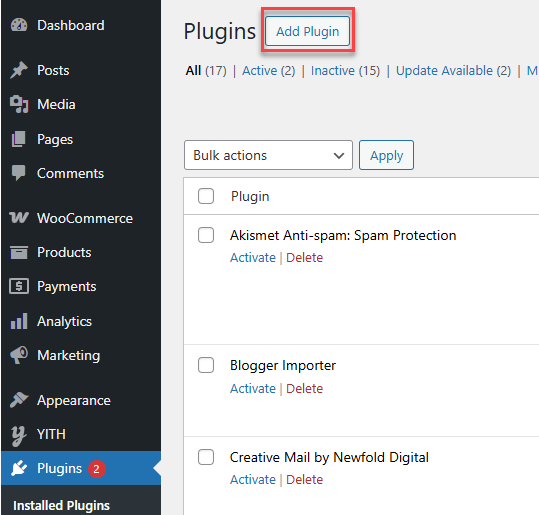Click the Payments dollar icon
Viewport: 539px width, 515px height.
click(19, 286)
